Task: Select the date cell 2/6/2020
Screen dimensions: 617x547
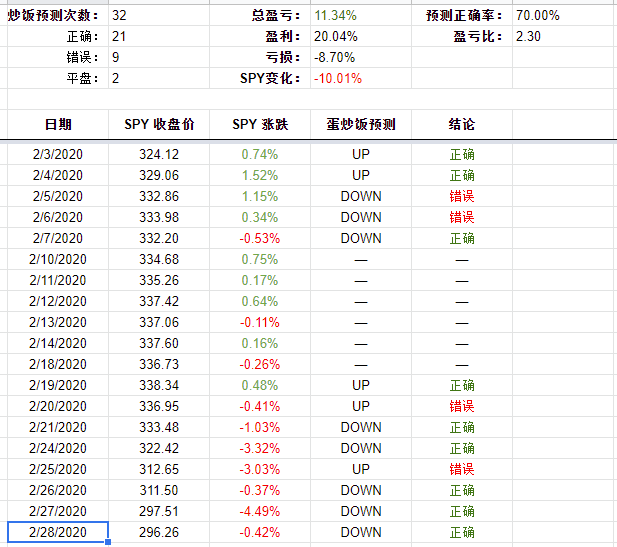Action: (58, 217)
